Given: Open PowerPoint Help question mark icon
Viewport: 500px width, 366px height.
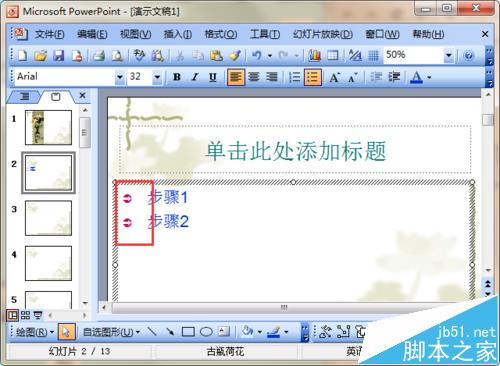Looking at the screenshot, I should 468,55.
